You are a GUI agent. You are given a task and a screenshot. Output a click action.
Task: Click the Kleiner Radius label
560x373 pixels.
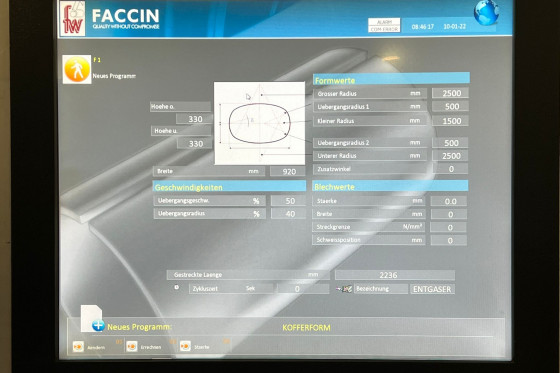point(335,121)
